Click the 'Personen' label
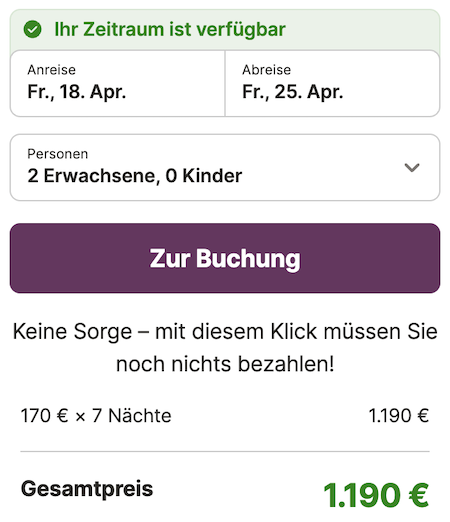This screenshot has height=522, width=450. tap(58, 154)
